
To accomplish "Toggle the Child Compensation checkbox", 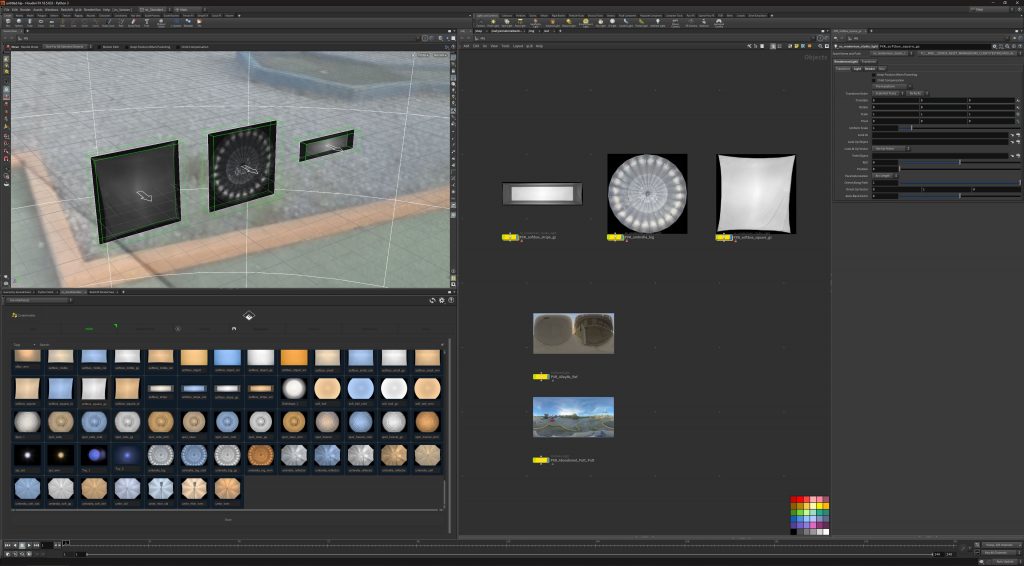I will tap(874, 80).
